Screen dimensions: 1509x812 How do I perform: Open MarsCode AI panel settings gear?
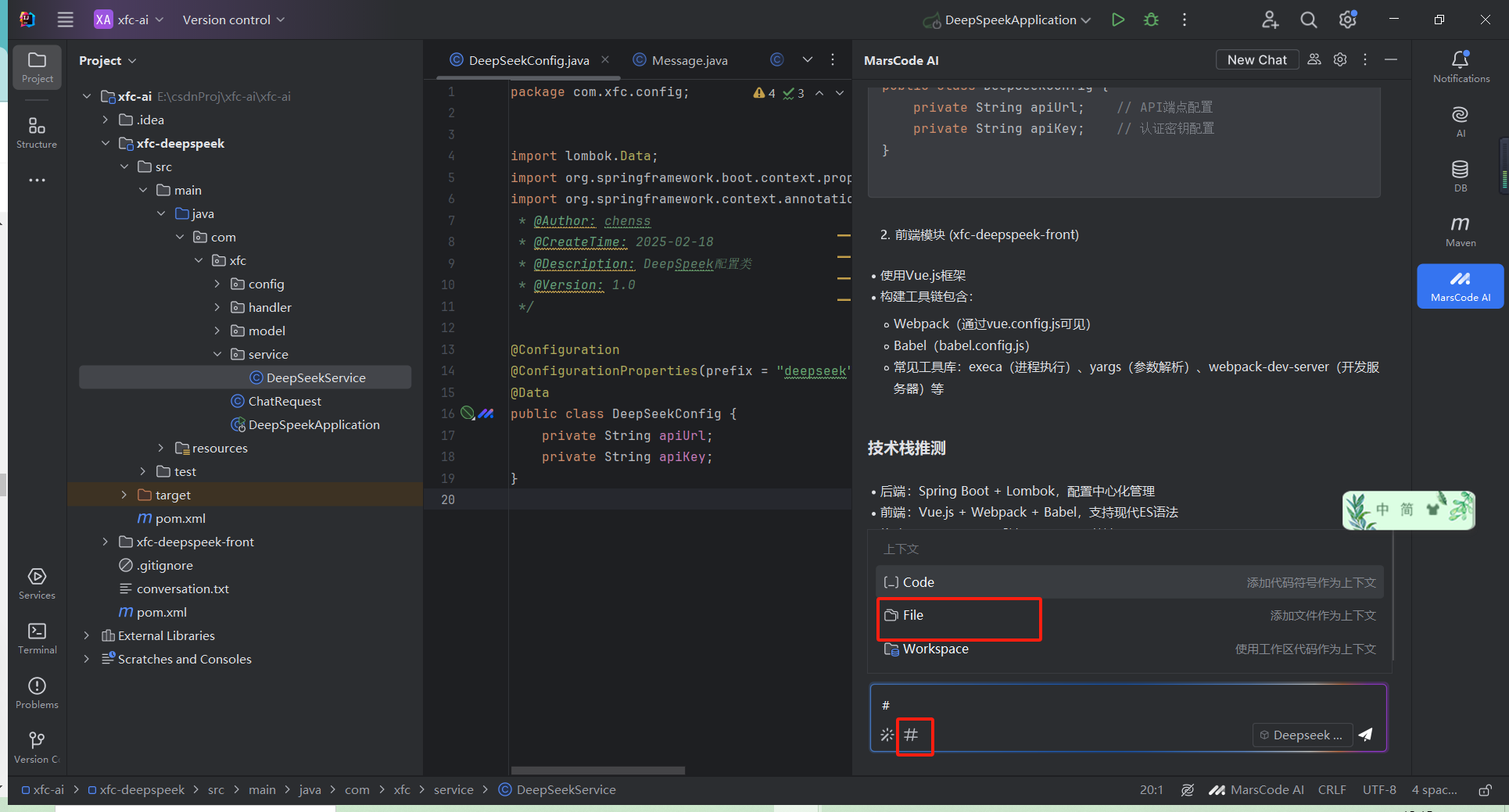(1340, 60)
